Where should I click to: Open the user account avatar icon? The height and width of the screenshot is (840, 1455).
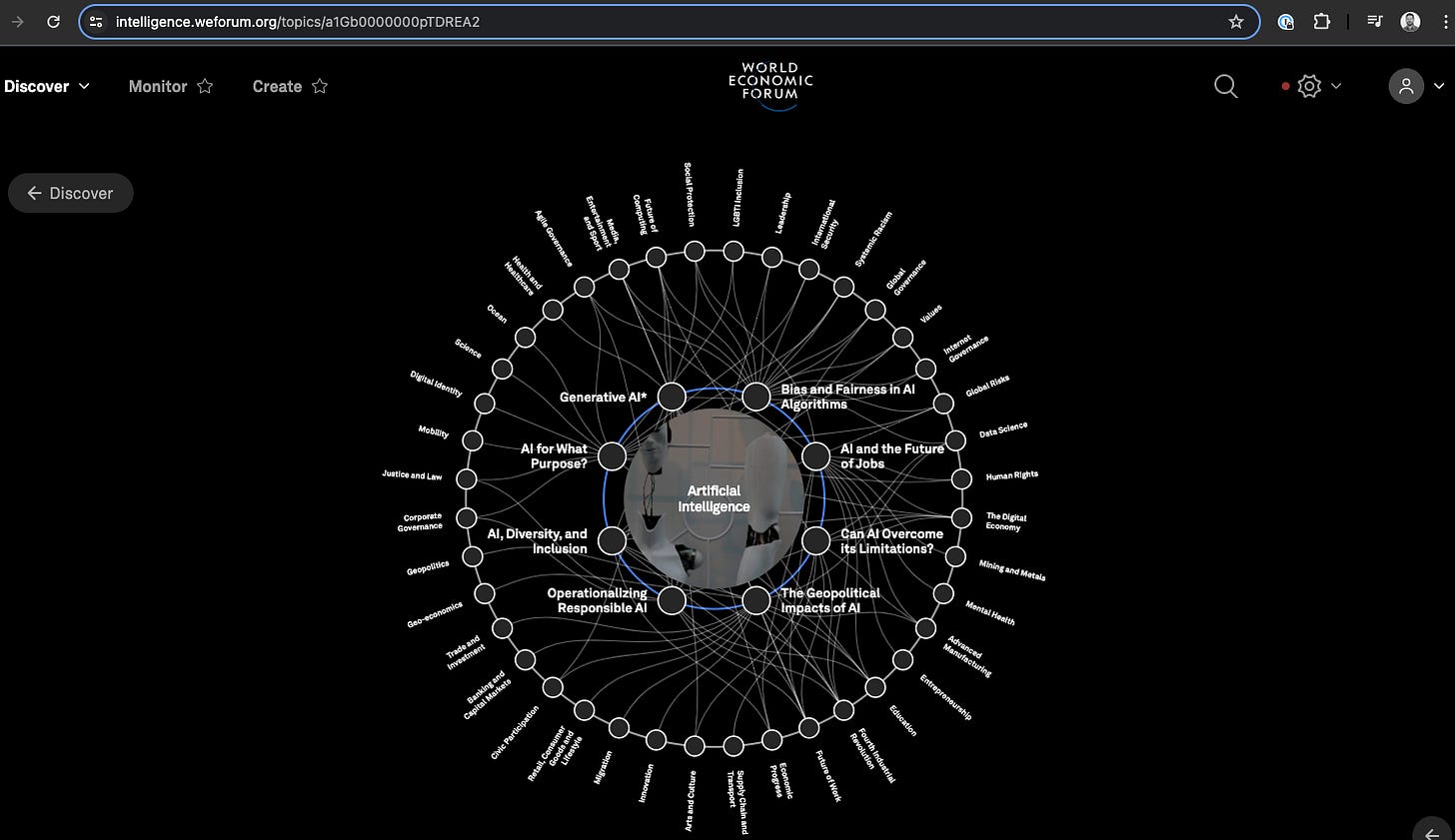pyautogui.click(x=1406, y=86)
